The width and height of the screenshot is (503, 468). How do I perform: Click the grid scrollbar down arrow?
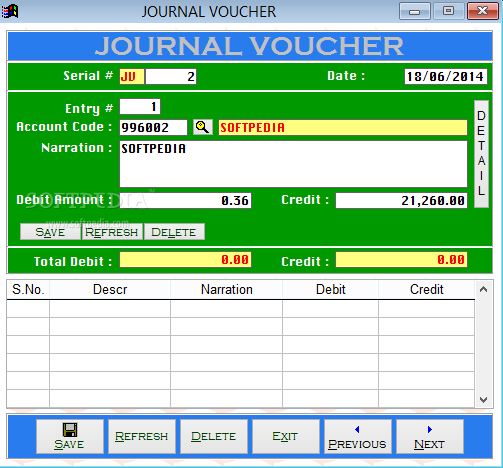pos(484,399)
